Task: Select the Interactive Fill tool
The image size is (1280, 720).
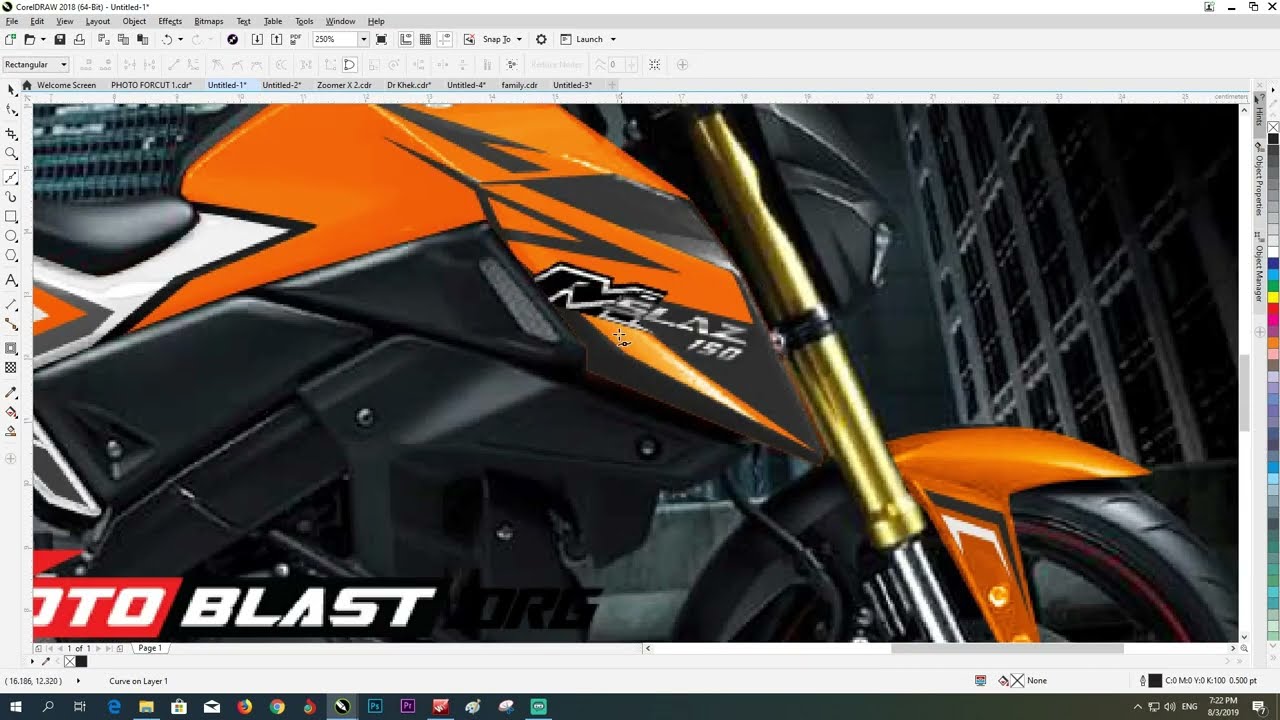Action: click(11, 412)
